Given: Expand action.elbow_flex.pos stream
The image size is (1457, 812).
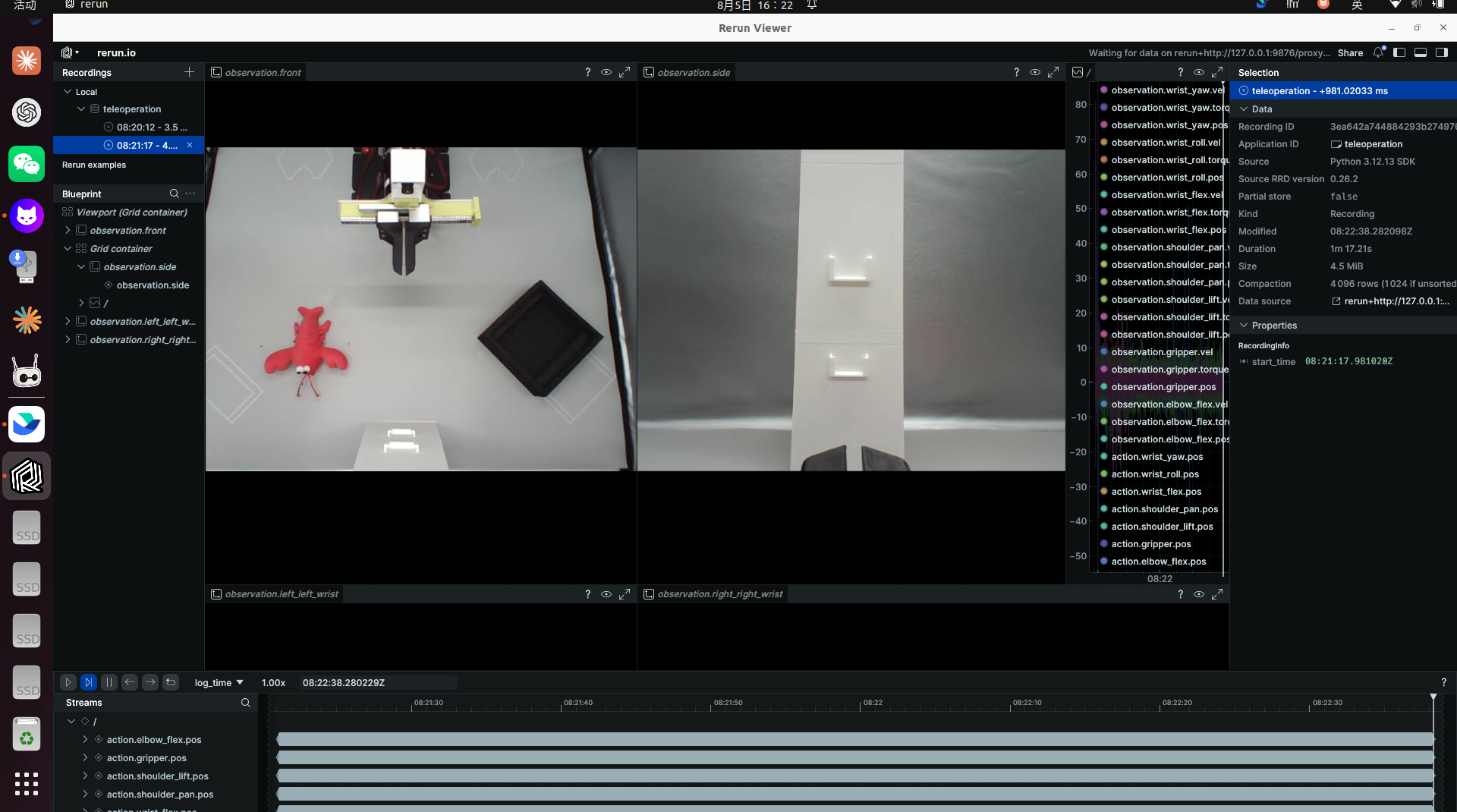Looking at the screenshot, I should (x=85, y=739).
